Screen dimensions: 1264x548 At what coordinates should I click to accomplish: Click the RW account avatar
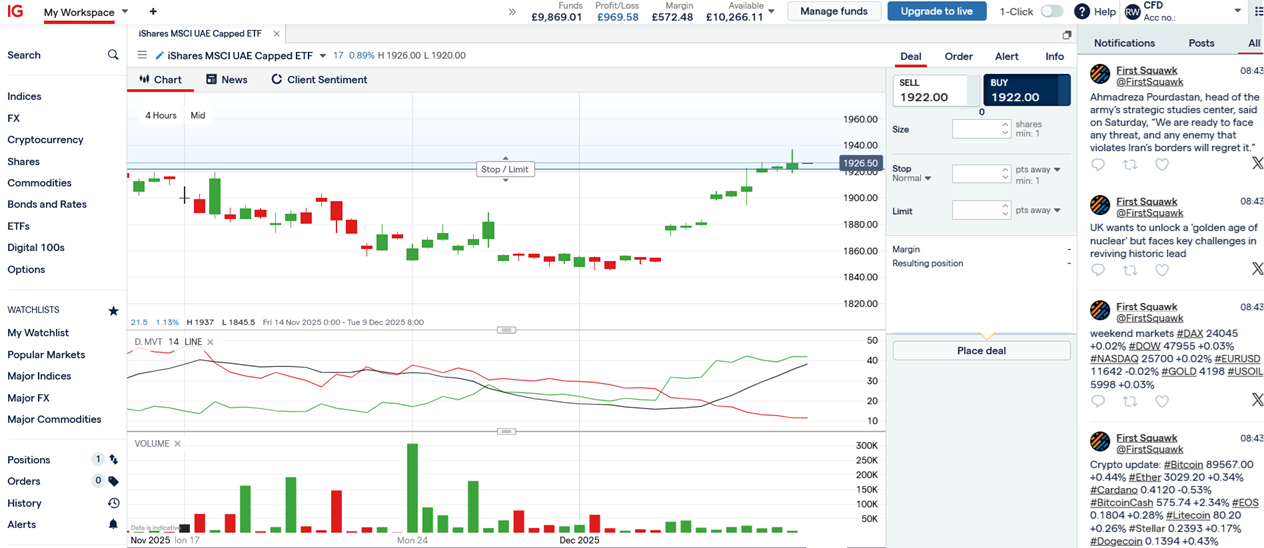[x=1132, y=12]
